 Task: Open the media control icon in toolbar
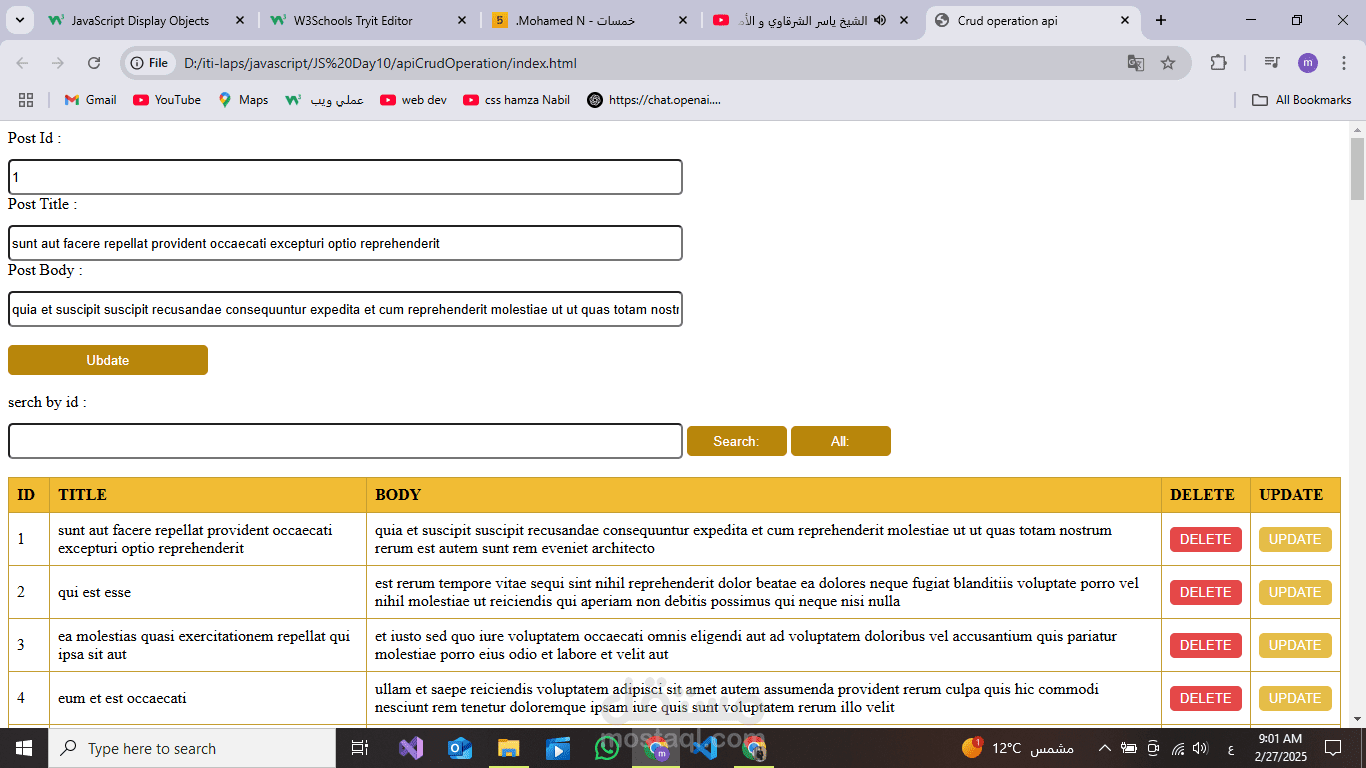(x=1272, y=63)
